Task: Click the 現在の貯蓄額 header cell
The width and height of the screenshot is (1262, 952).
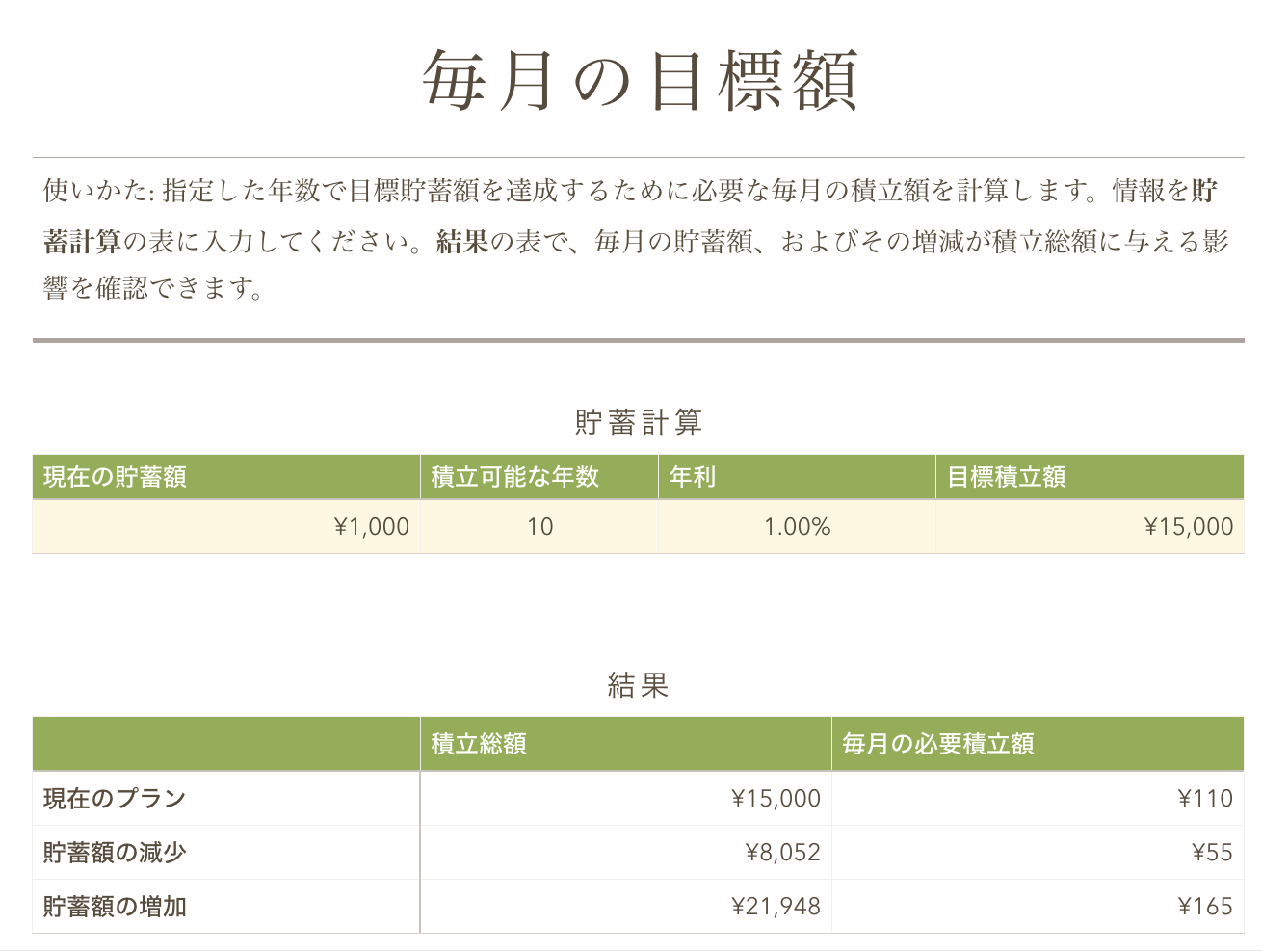Action: tap(225, 477)
